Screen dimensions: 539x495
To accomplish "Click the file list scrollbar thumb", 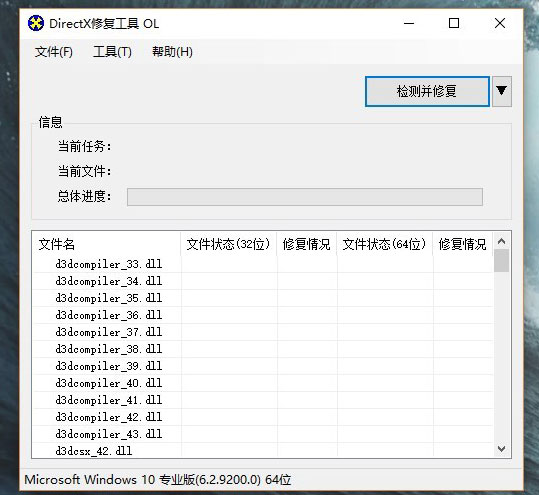I will point(501,261).
